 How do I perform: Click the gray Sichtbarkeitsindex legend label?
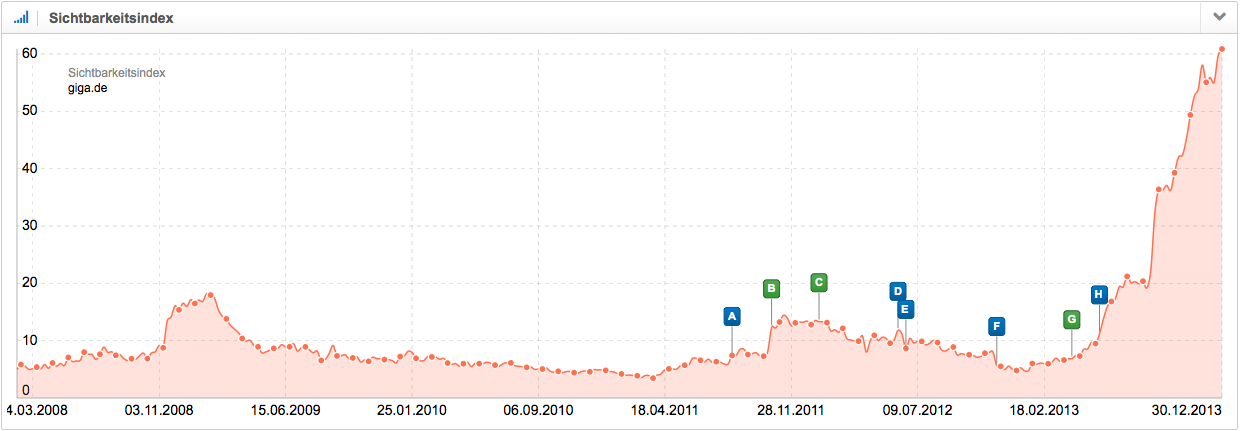pos(116,73)
